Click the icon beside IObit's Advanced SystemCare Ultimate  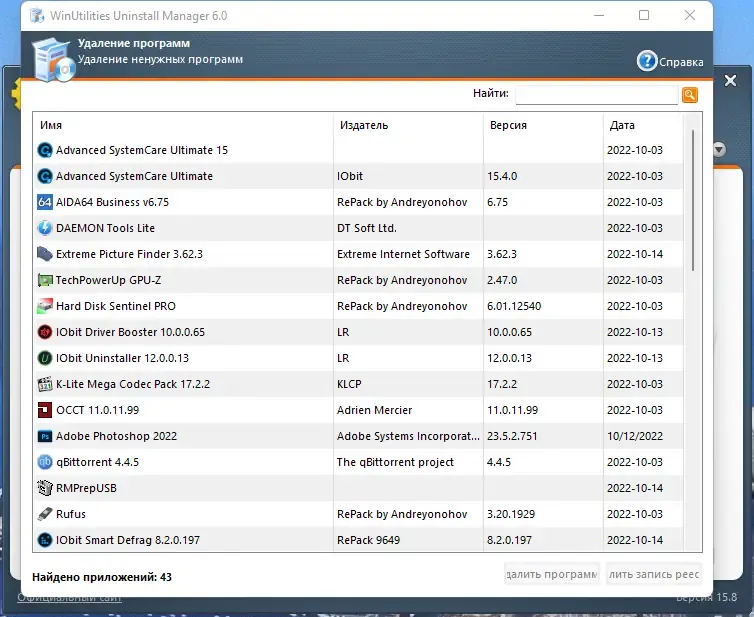point(45,176)
